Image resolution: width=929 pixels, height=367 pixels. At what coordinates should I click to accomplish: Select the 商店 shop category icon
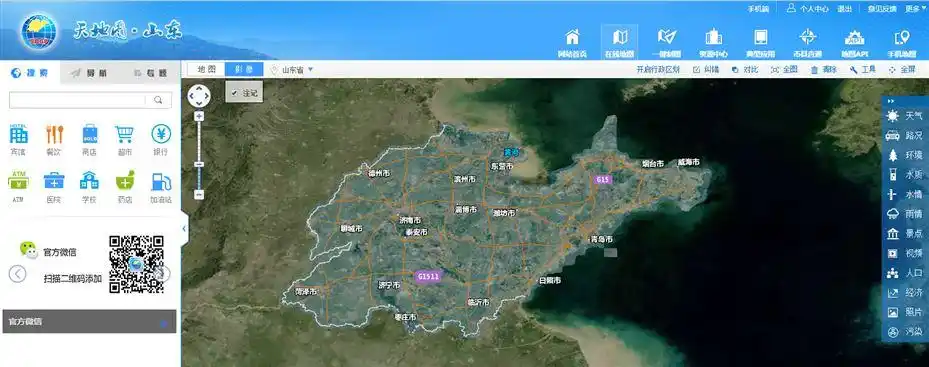point(90,134)
